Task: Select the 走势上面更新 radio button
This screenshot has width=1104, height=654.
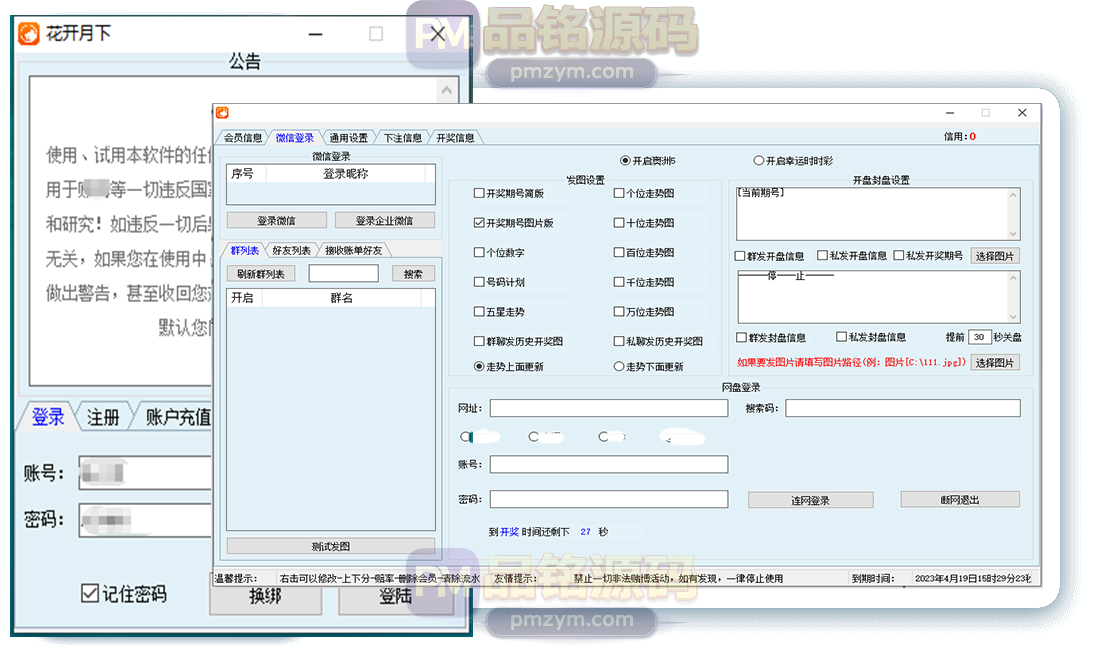Action: 479,366
